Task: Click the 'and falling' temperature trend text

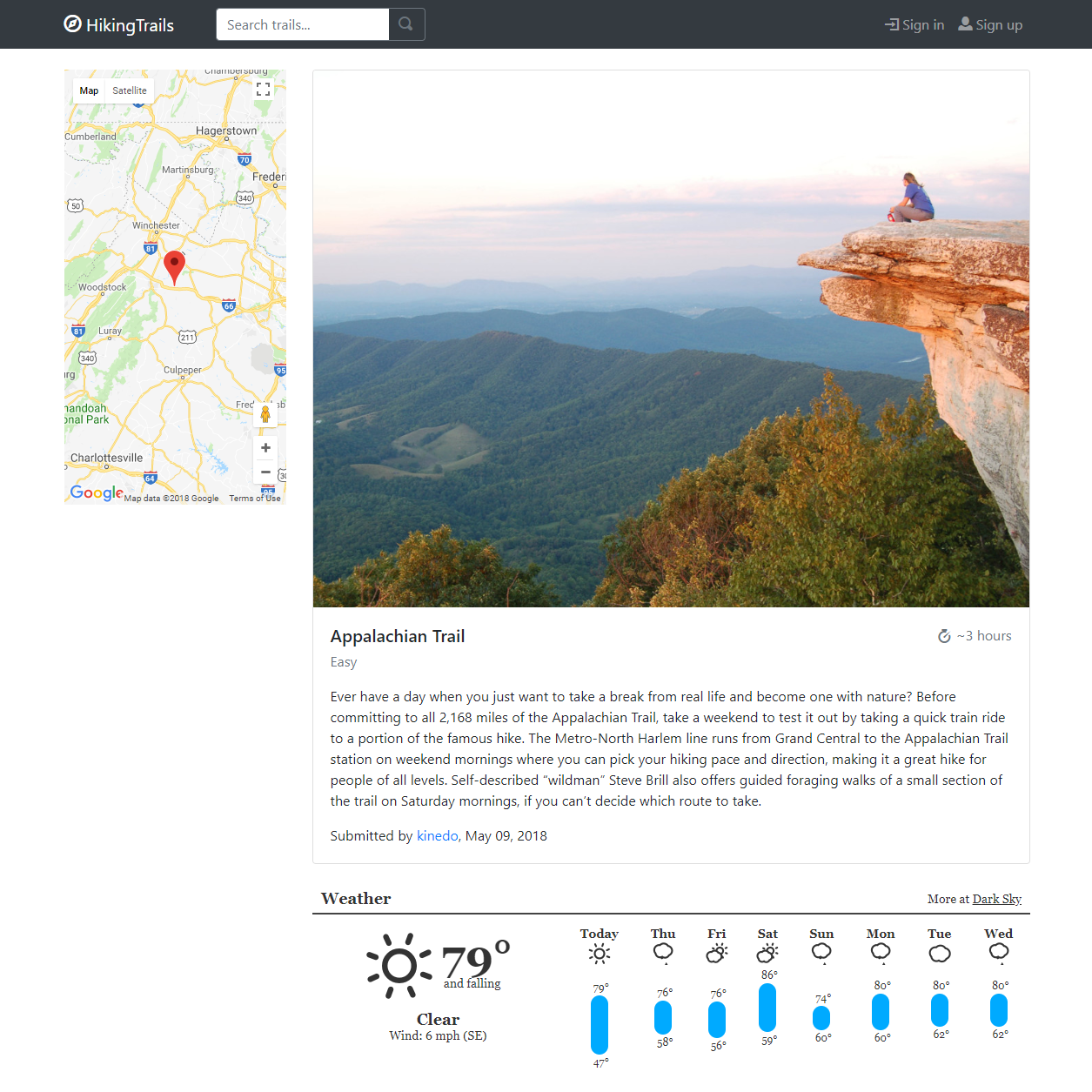Action: pos(472,983)
